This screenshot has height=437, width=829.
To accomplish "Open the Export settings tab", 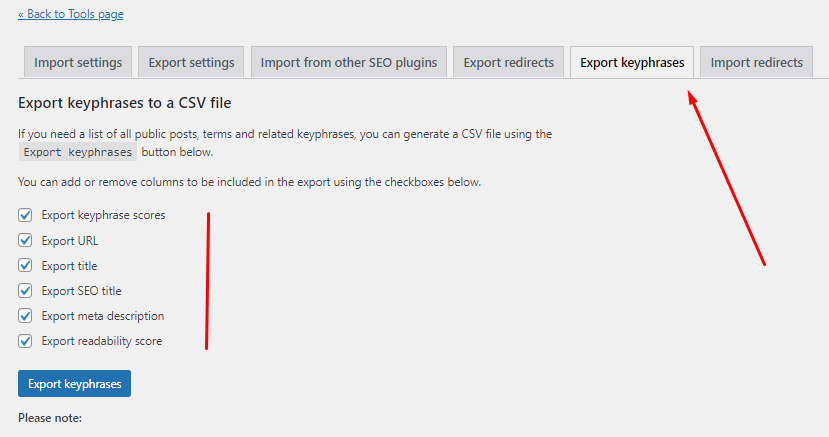I will pyautogui.click(x=191, y=62).
